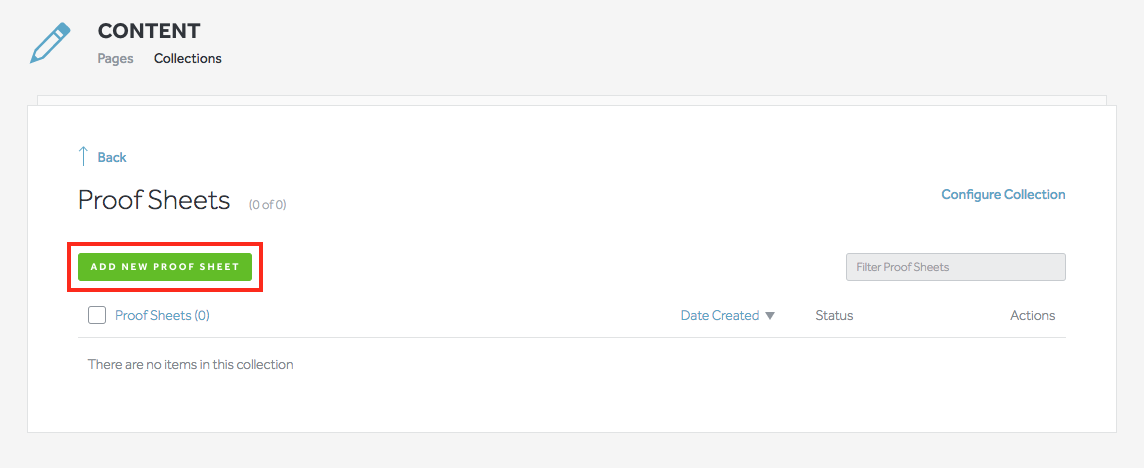The height and width of the screenshot is (468, 1144).
Task: Click the up arrow icon beside Back
Action: click(x=83, y=157)
